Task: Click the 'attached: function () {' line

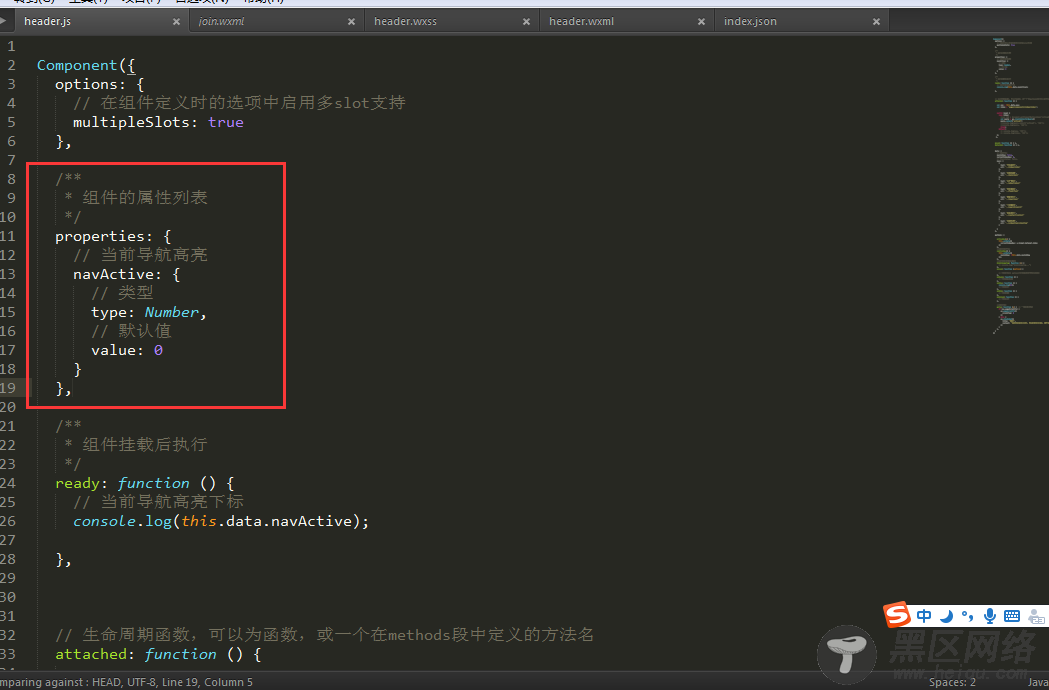Action: [158, 654]
